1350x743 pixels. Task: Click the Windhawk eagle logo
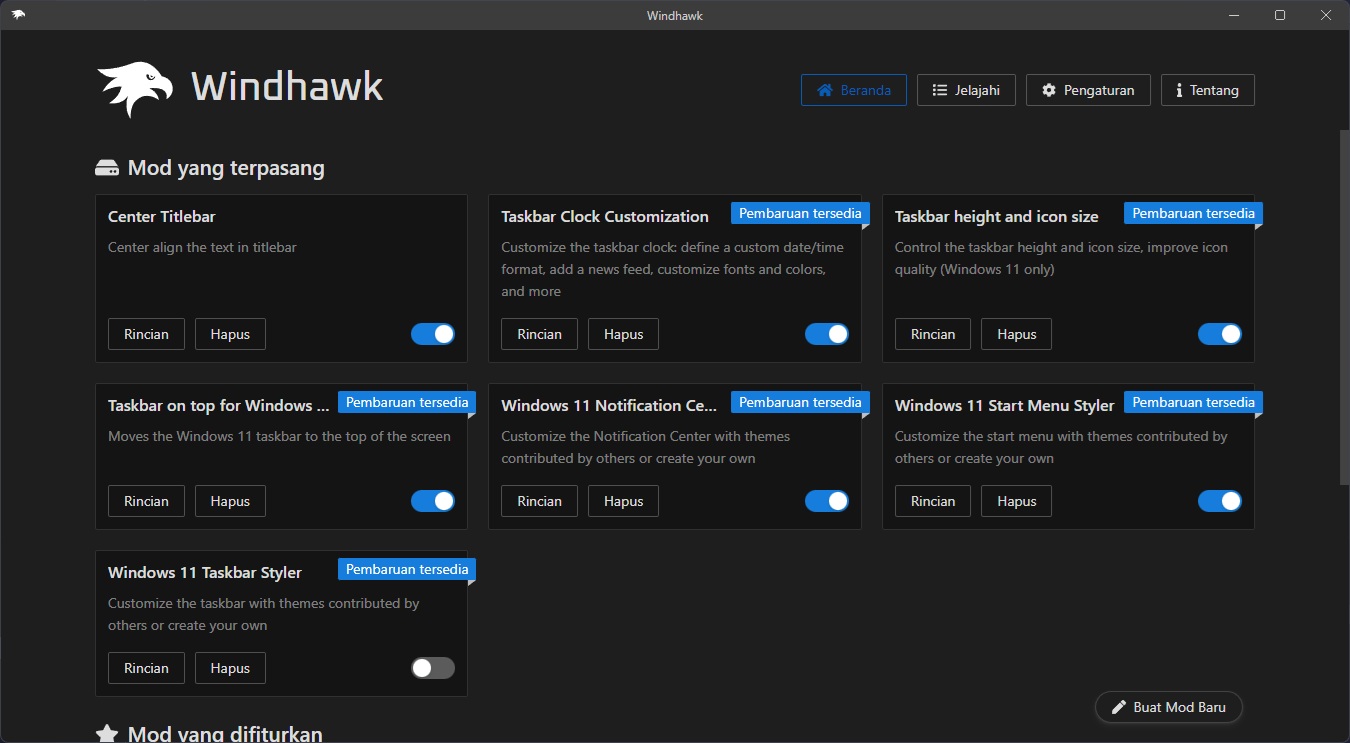[x=134, y=89]
